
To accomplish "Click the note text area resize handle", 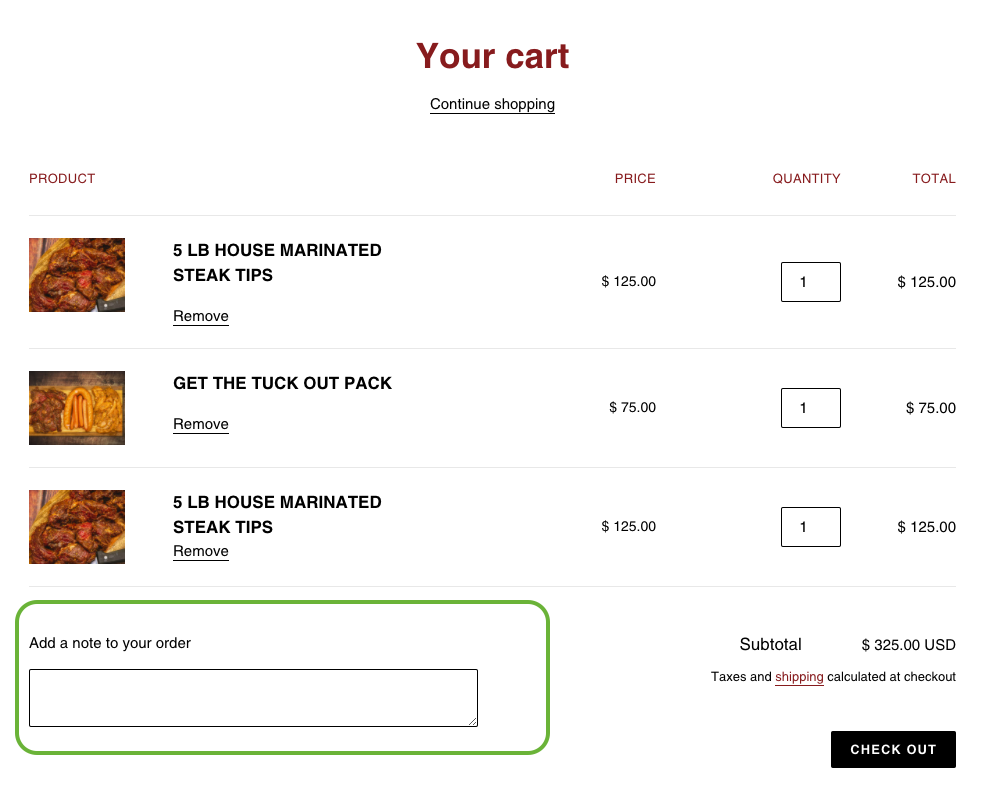I will 472,721.
